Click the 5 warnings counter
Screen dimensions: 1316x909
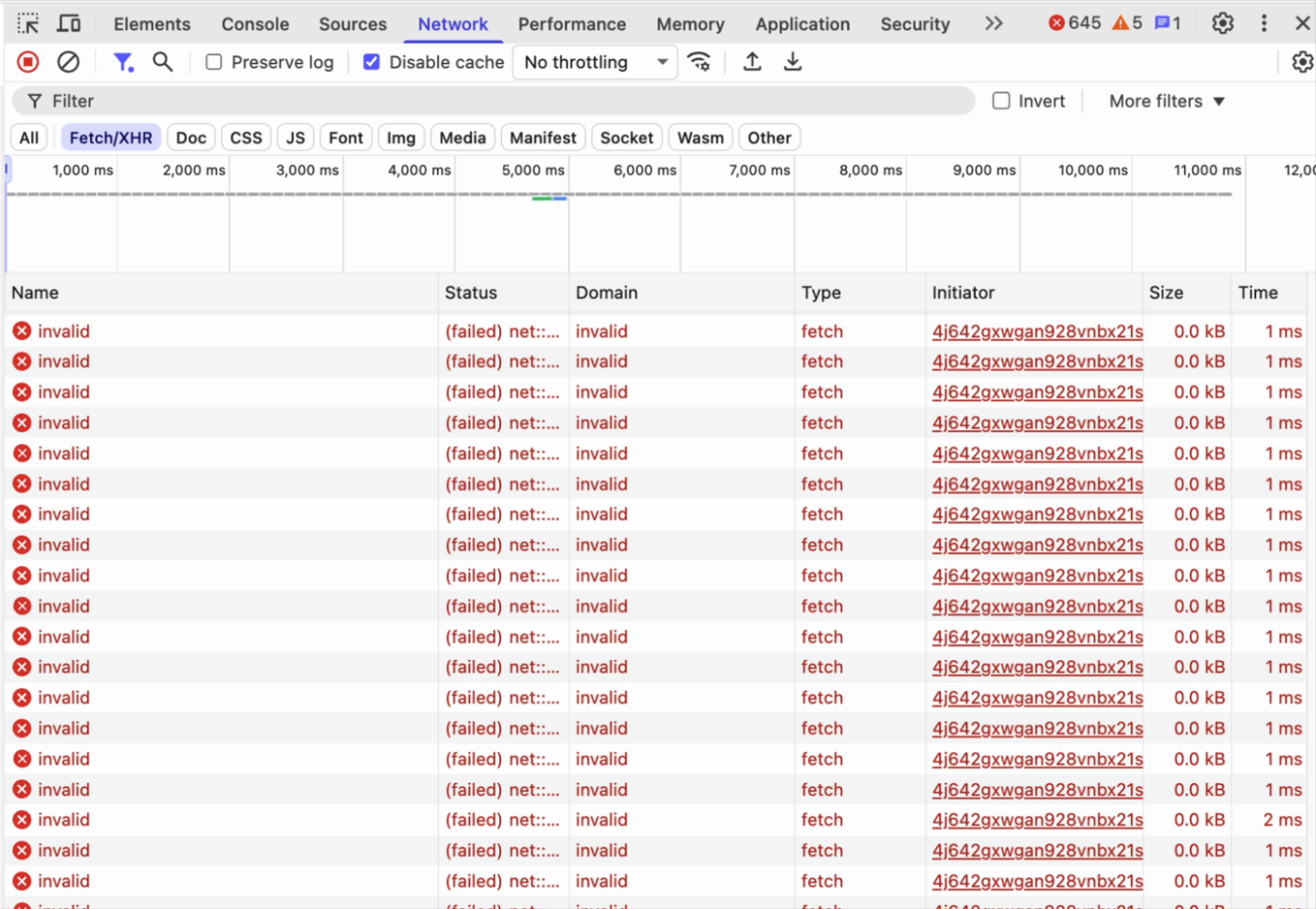pyautogui.click(x=1127, y=23)
